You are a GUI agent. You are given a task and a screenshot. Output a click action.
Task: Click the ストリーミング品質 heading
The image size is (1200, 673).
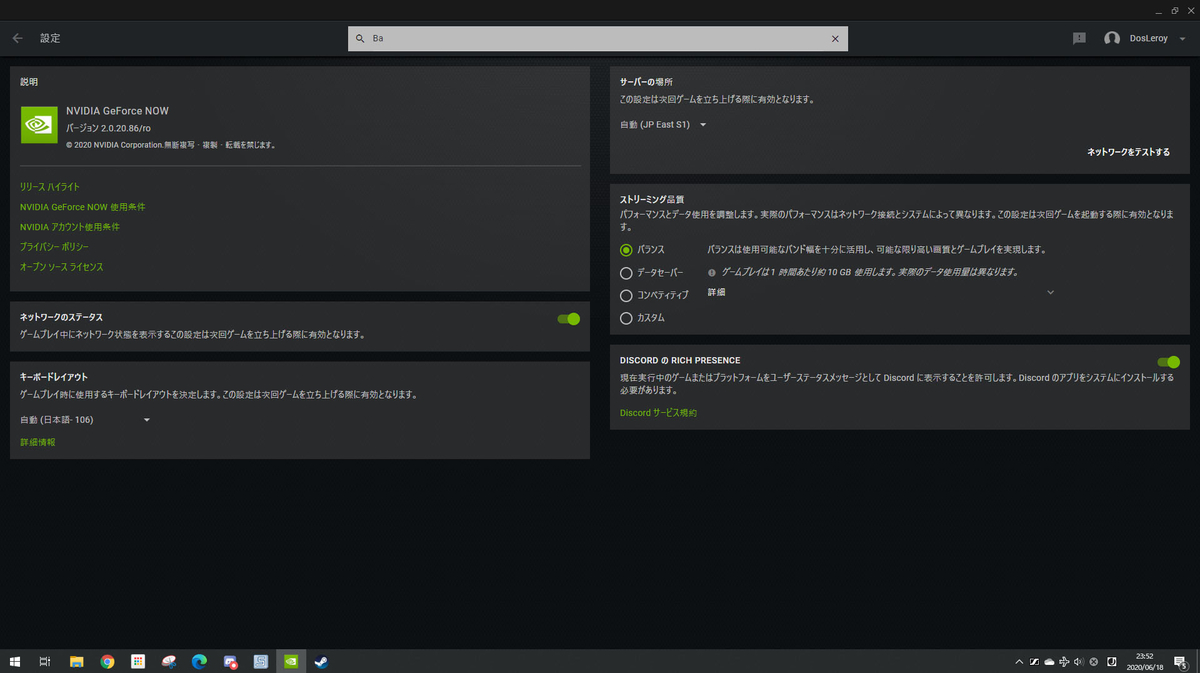coord(652,200)
